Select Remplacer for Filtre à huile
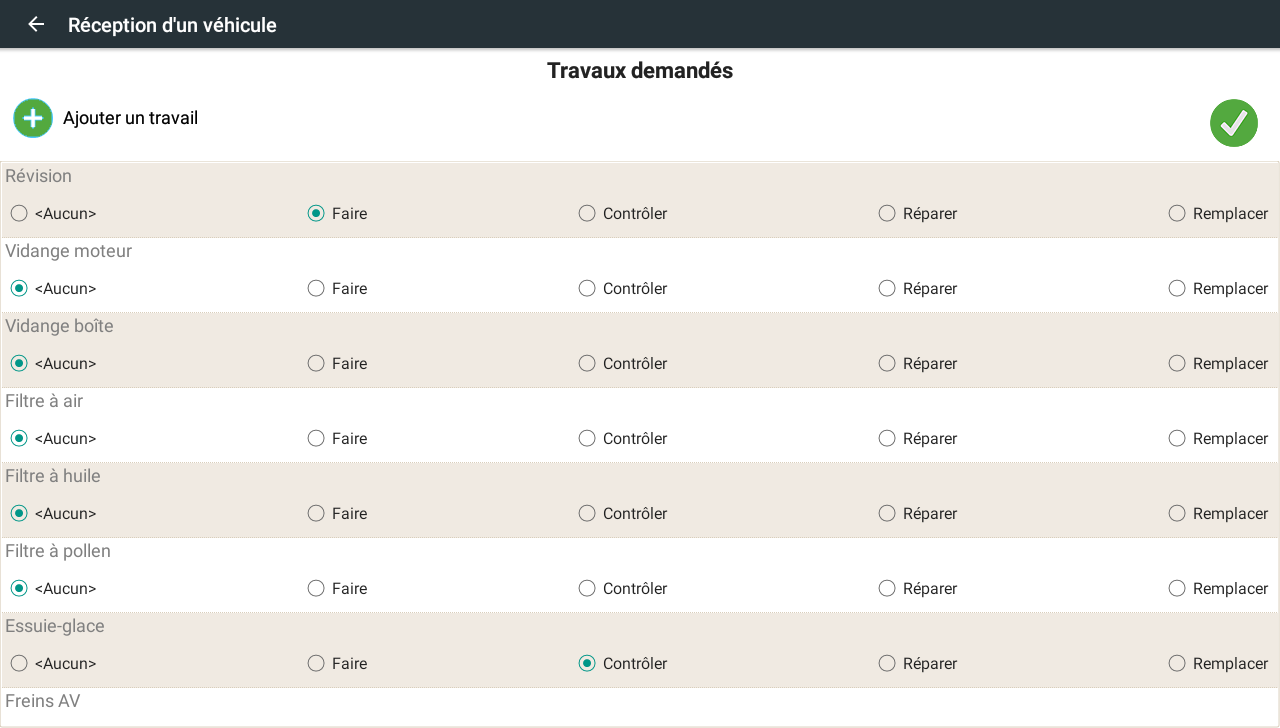The height and width of the screenshot is (728, 1280). point(1177,513)
